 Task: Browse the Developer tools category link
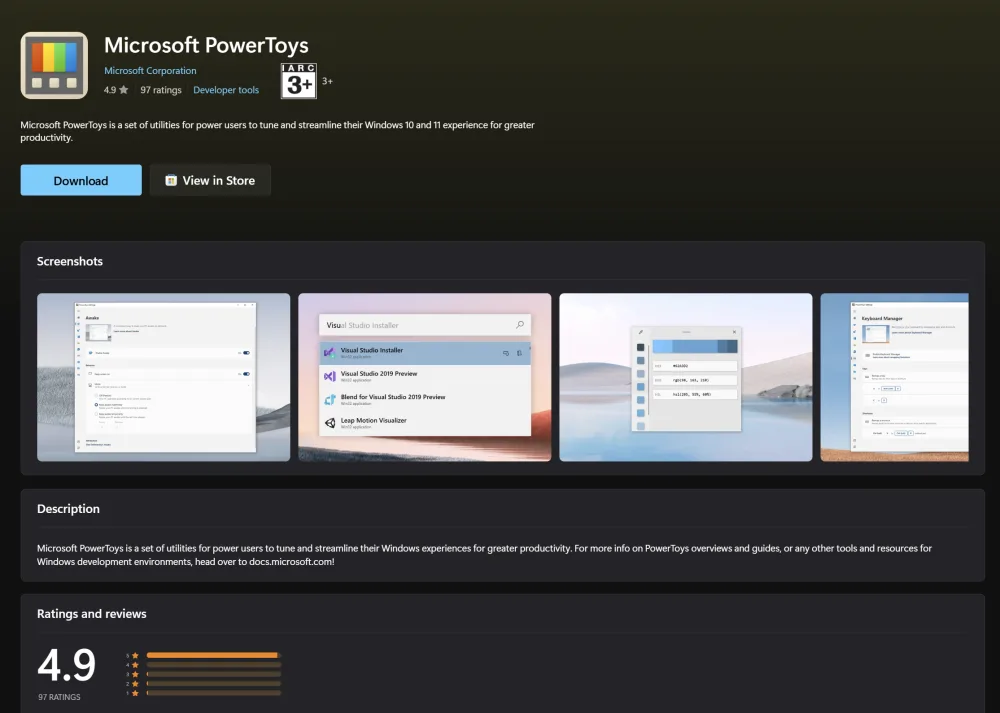pyautogui.click(x=226, y=90)
